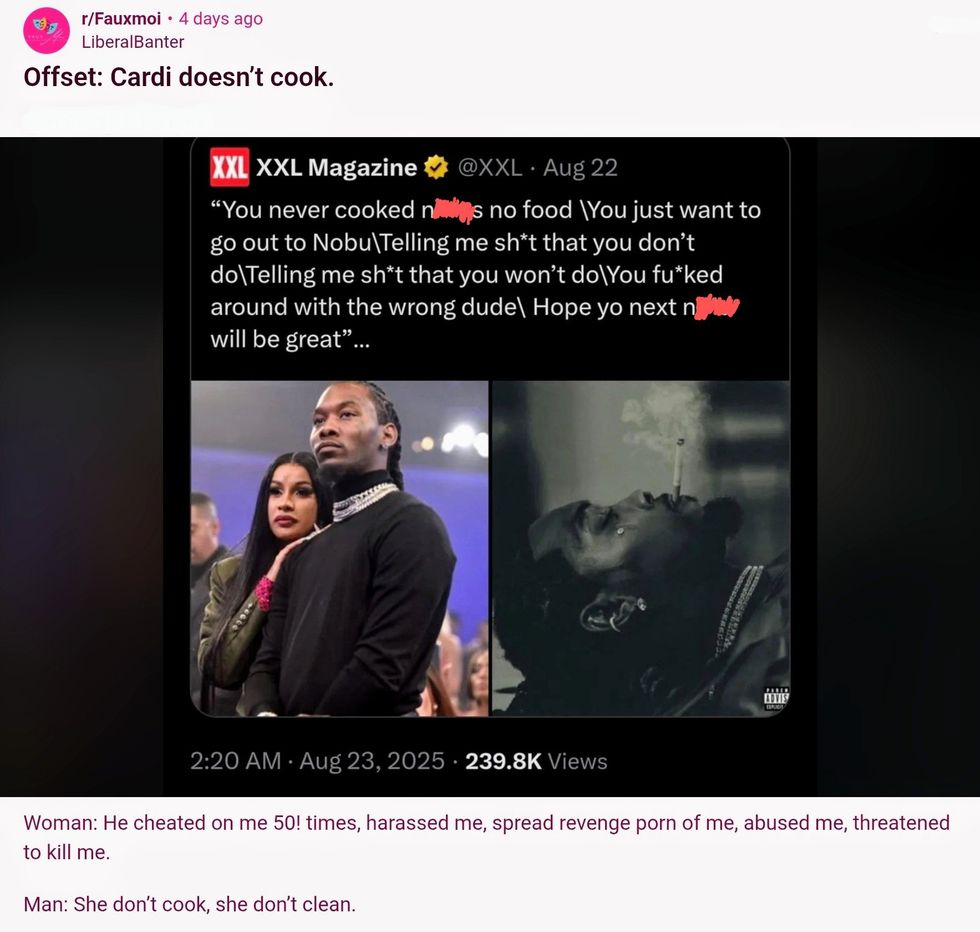Click the XXL Magazine logo avatar
Image resolution: width=980 pixels, height=932 pixels.
coord(229,167)
